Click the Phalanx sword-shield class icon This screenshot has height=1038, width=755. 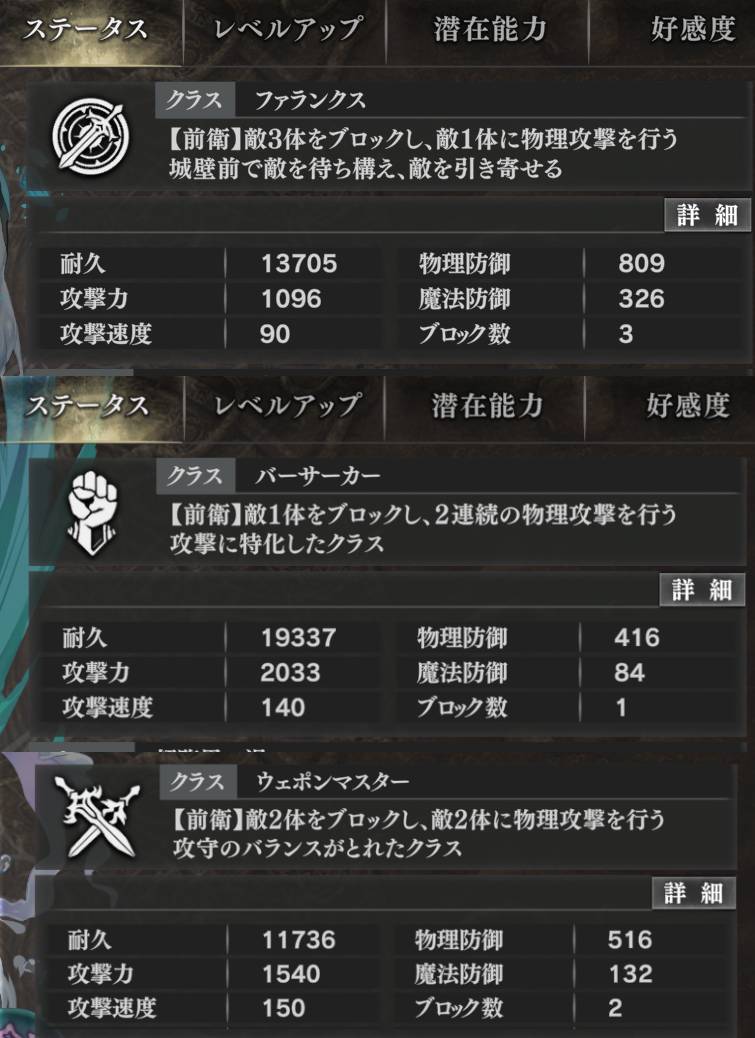pyautogui.click(x=91, y=138)
